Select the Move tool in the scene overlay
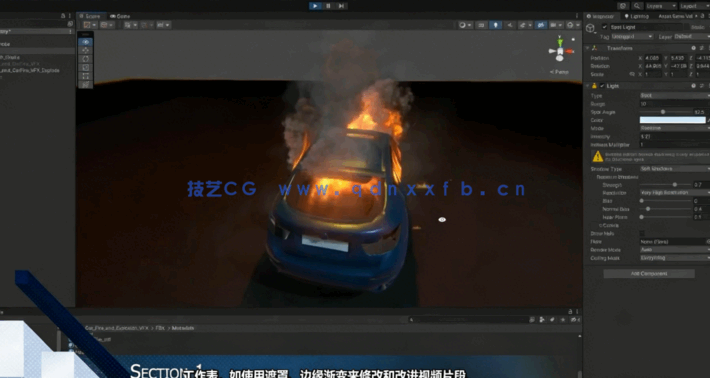Viewport: 710px width, 378px height. click(x=86, y=50)
